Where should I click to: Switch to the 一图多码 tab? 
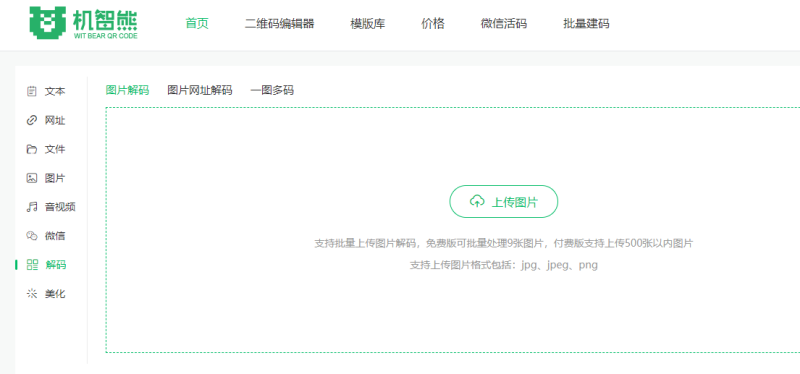point(272,90)
